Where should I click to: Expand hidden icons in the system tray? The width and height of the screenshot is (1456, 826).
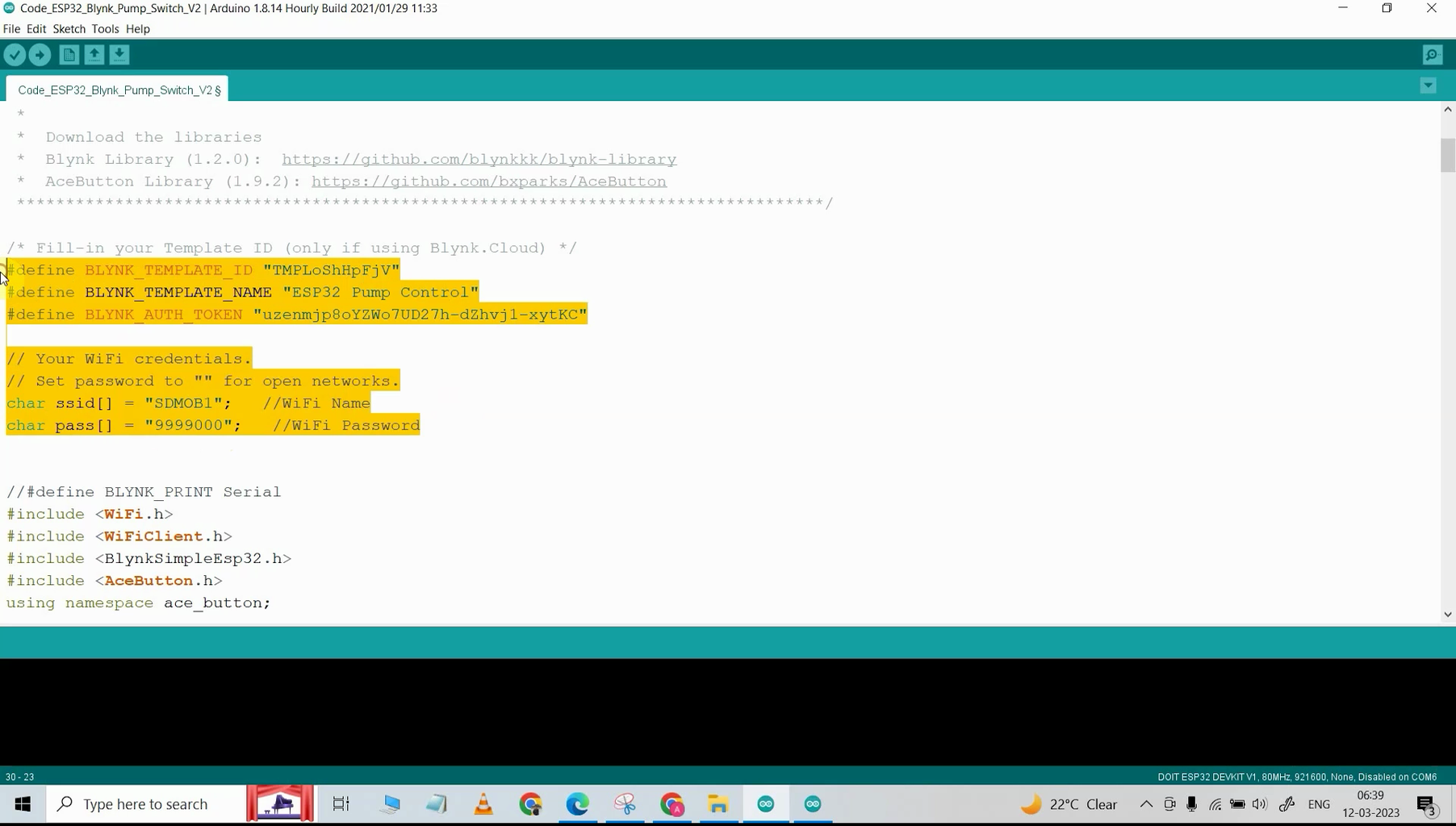1146,803
